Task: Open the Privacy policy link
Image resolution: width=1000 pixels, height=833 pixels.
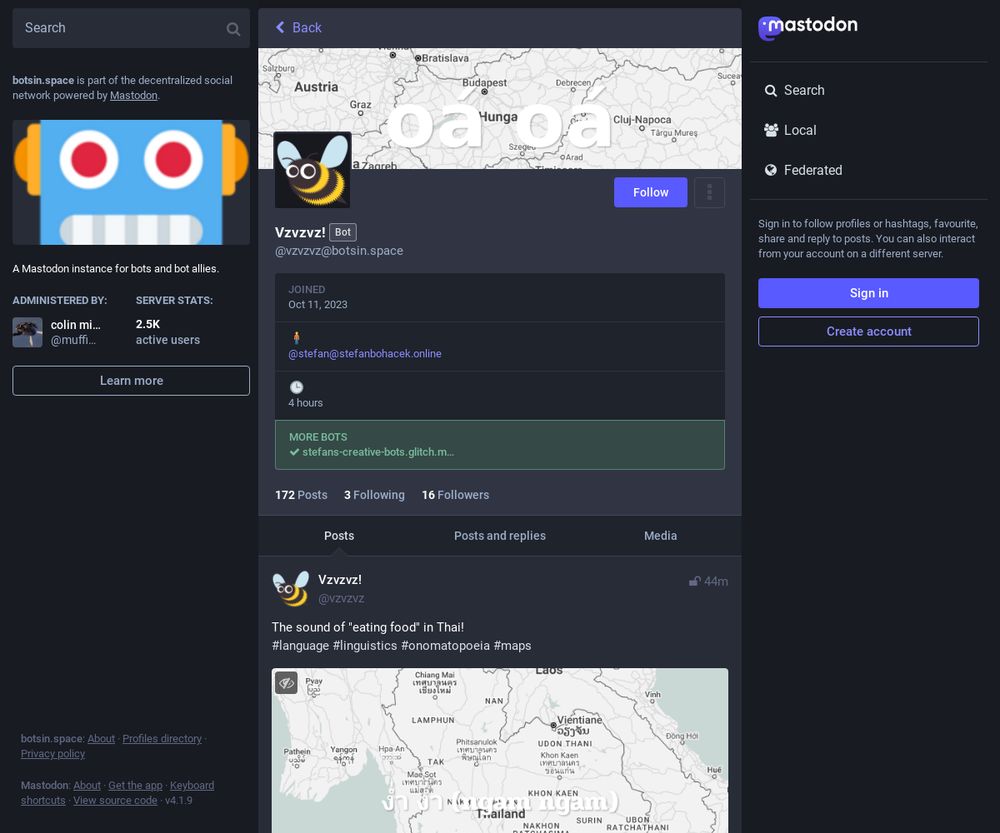Action: click(x=53, y=754)
